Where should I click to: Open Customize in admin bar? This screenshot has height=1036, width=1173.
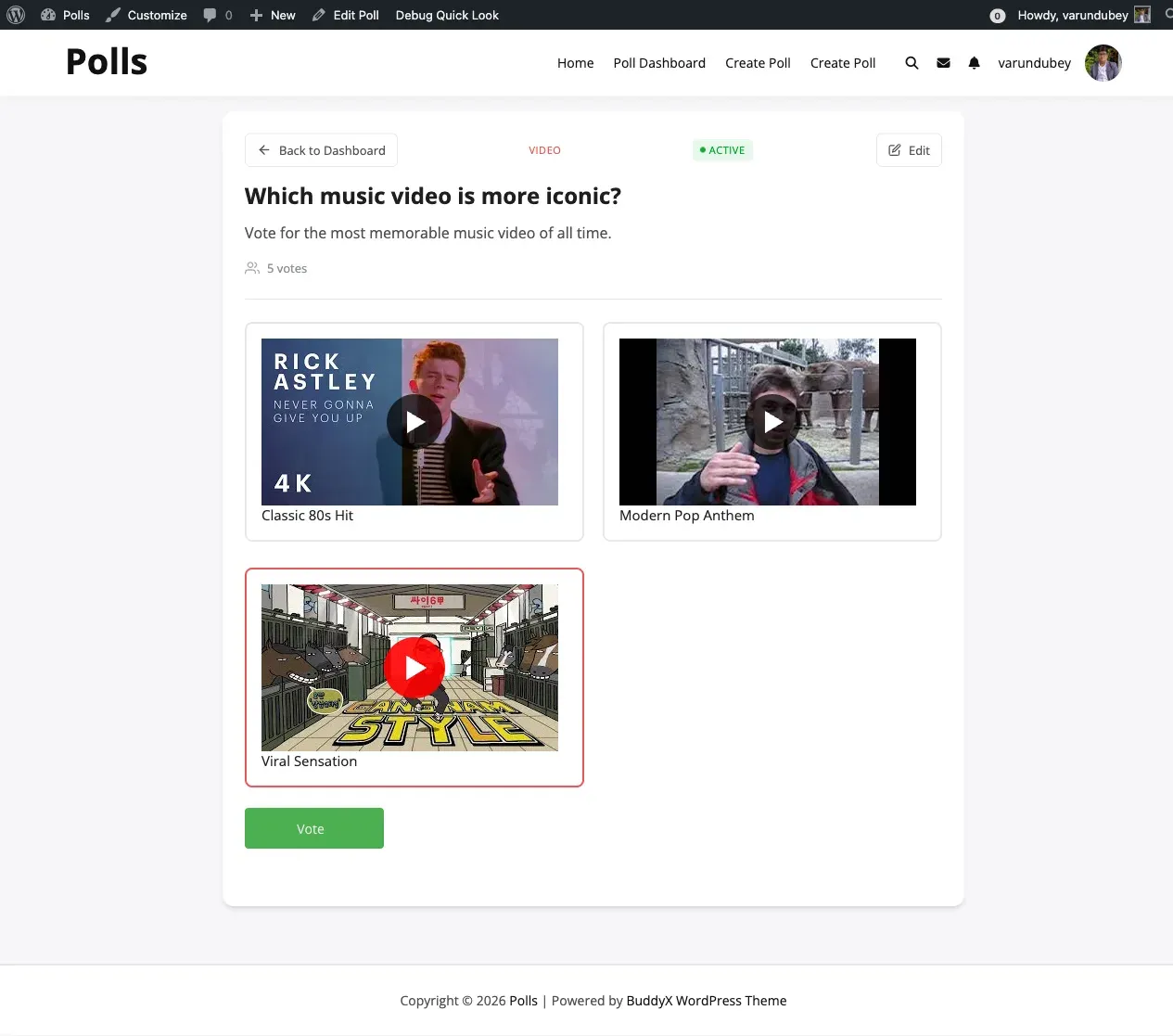[x=147, y=15]
